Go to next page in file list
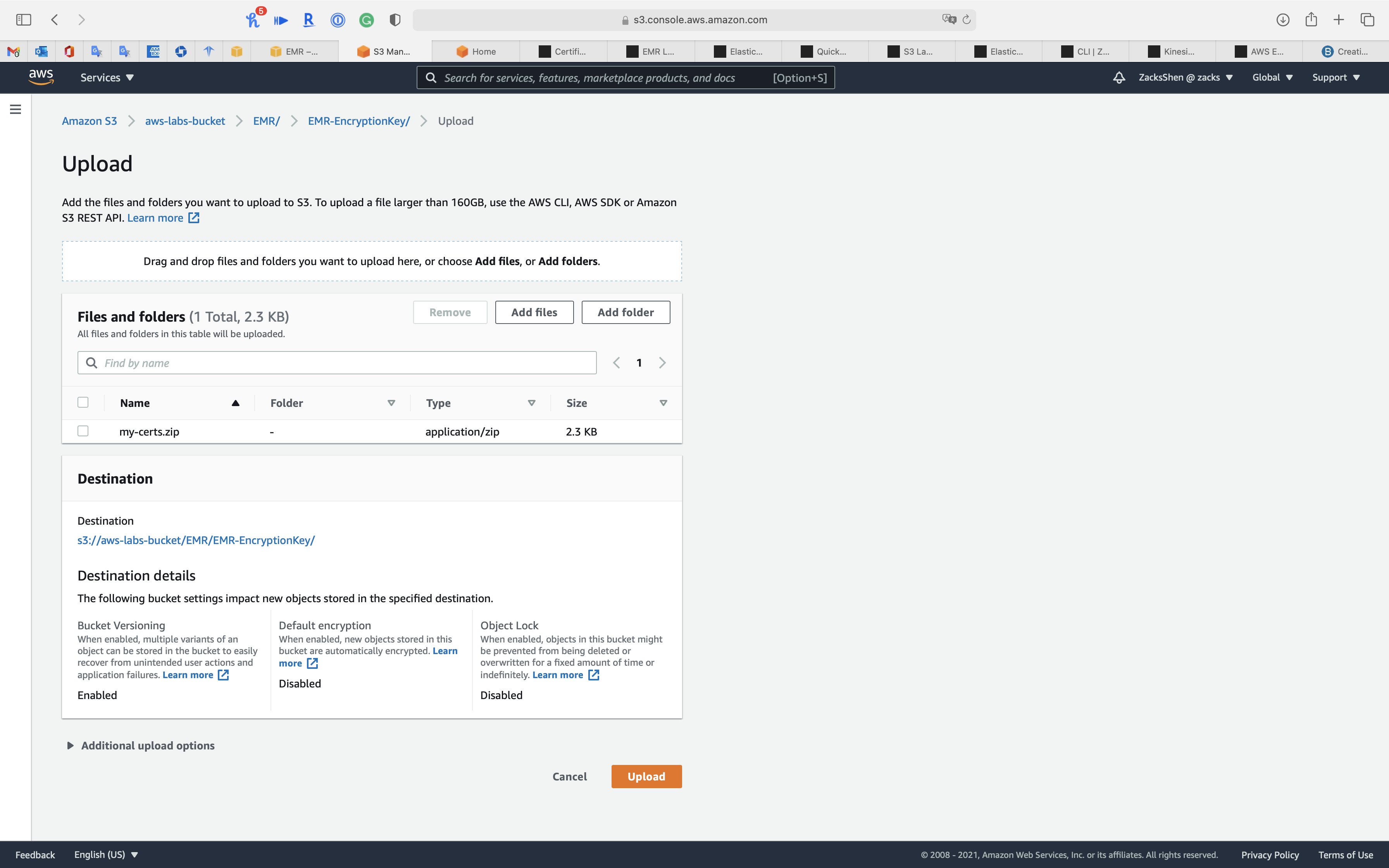Viewport: 1389px width, 868px height. pyautogui.click(x=662, y=363)
